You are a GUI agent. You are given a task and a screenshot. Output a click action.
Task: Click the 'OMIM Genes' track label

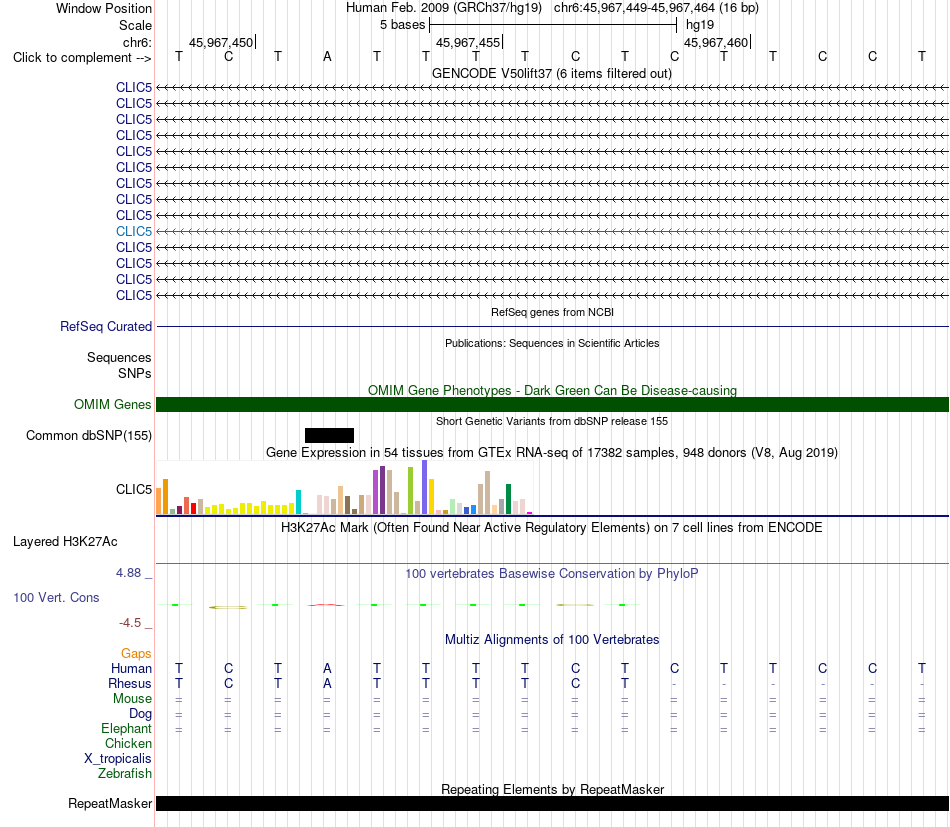pyautogui.click(x=113, y=404)
